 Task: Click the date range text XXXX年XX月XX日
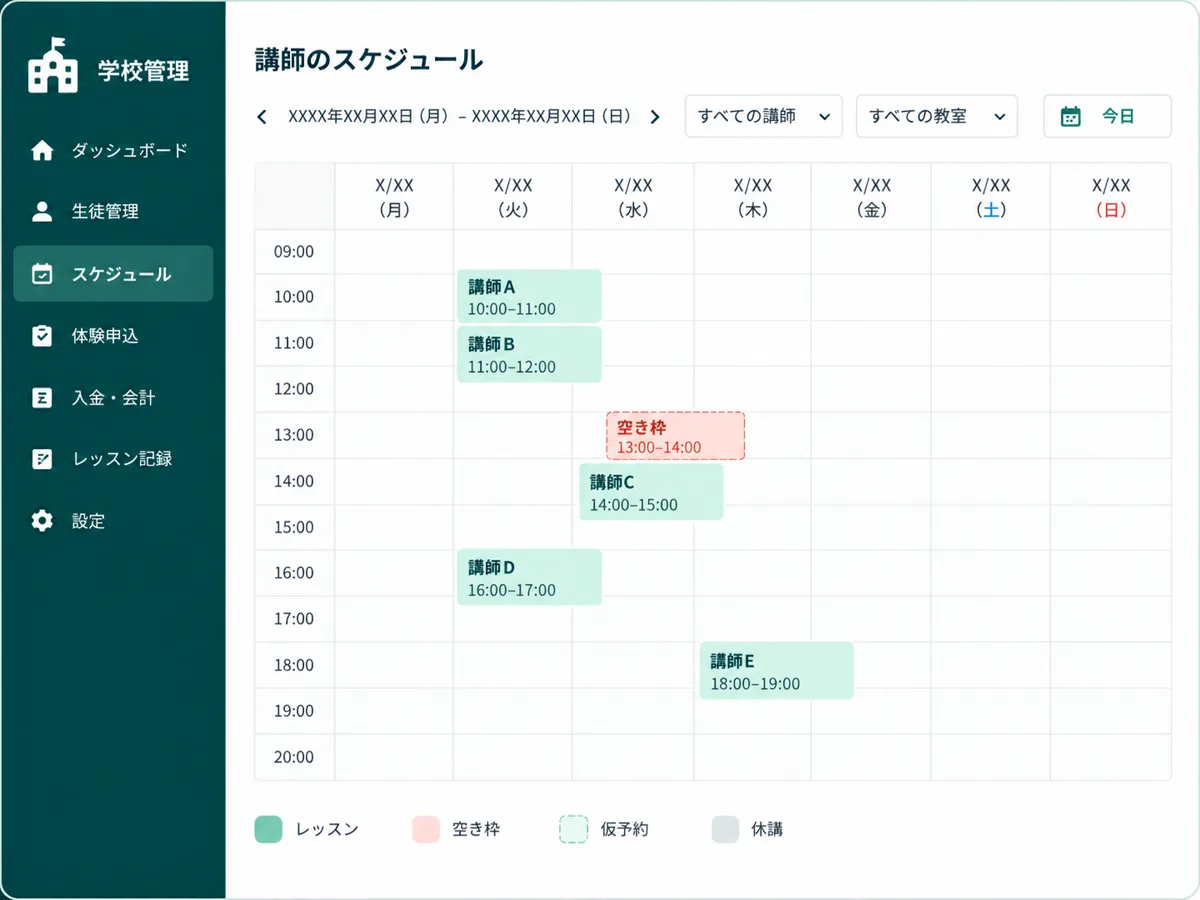(460, 117)
